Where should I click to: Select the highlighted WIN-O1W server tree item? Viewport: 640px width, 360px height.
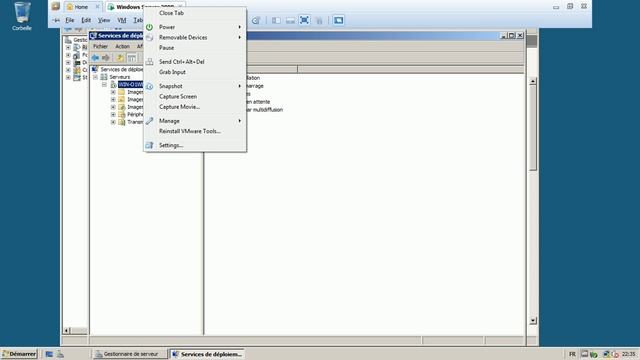[130, 84]
